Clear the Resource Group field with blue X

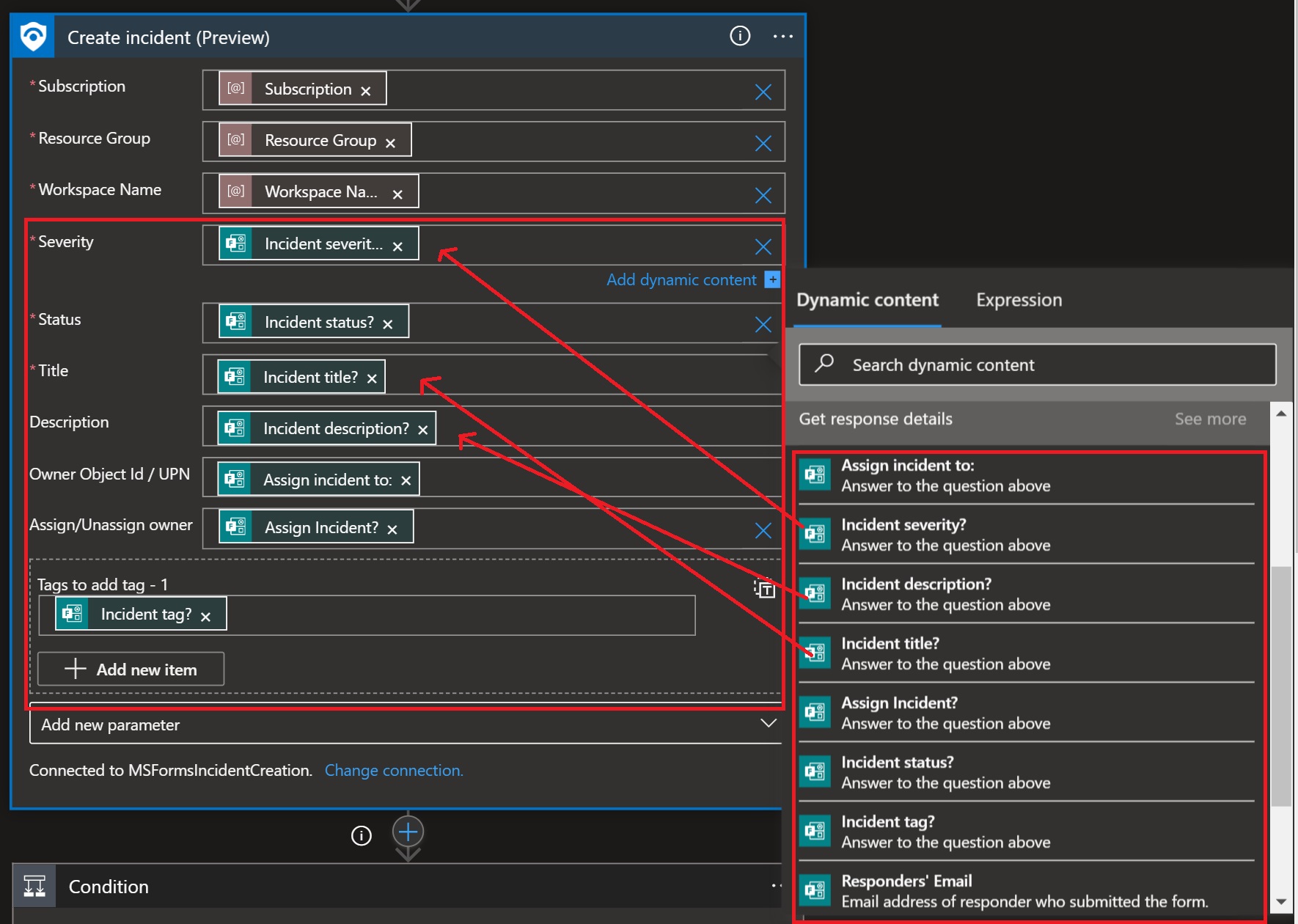[763, 143]
